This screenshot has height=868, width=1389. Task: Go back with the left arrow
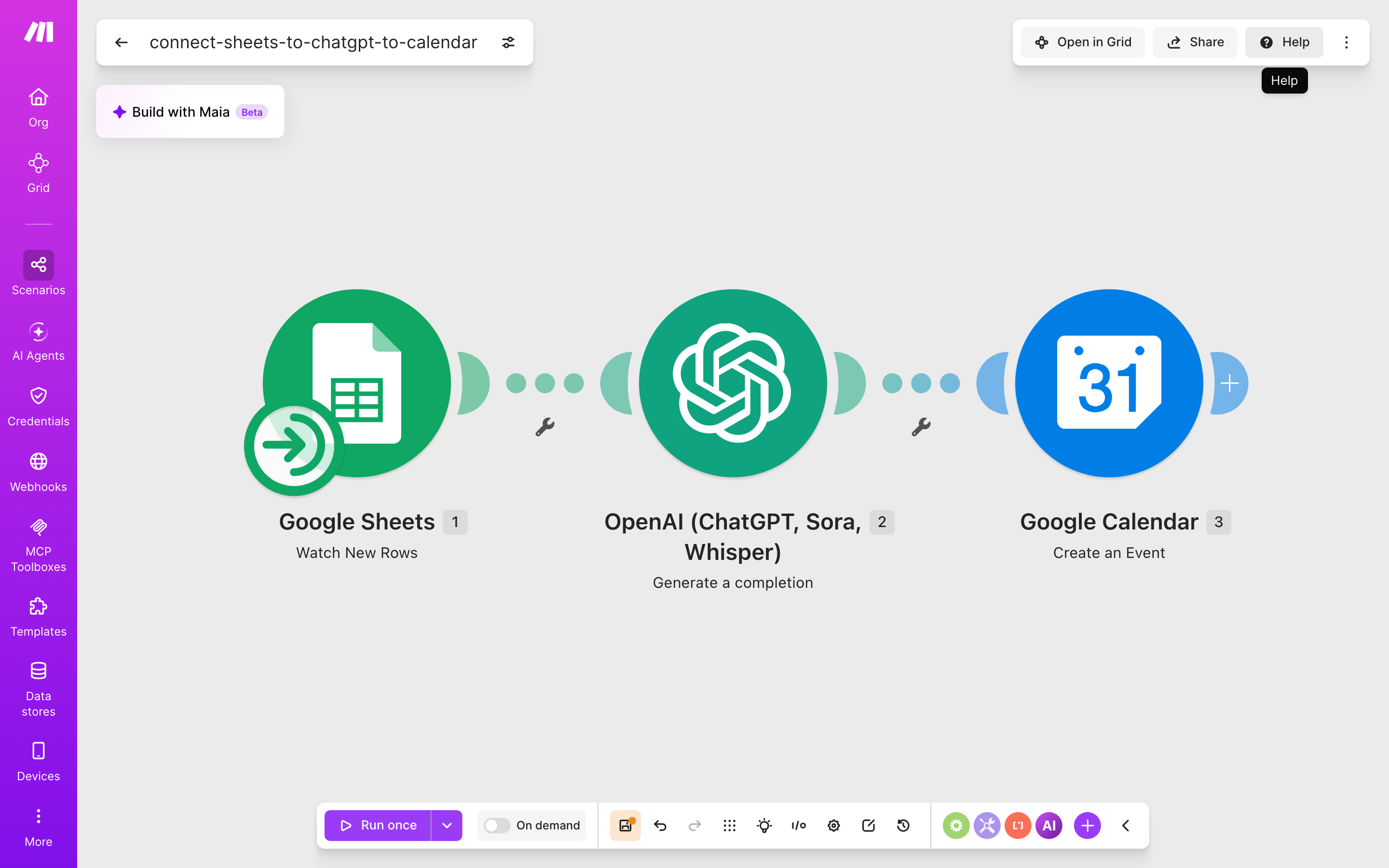121,42
